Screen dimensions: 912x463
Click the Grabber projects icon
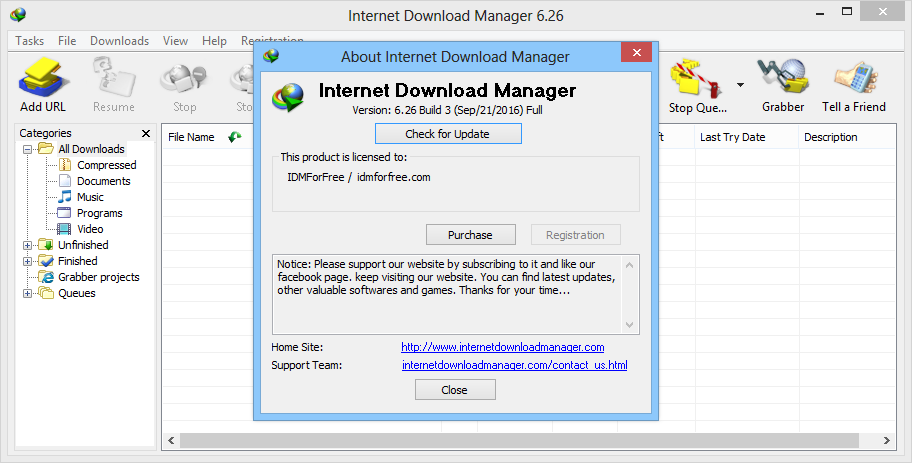click(x=46, y=277)
